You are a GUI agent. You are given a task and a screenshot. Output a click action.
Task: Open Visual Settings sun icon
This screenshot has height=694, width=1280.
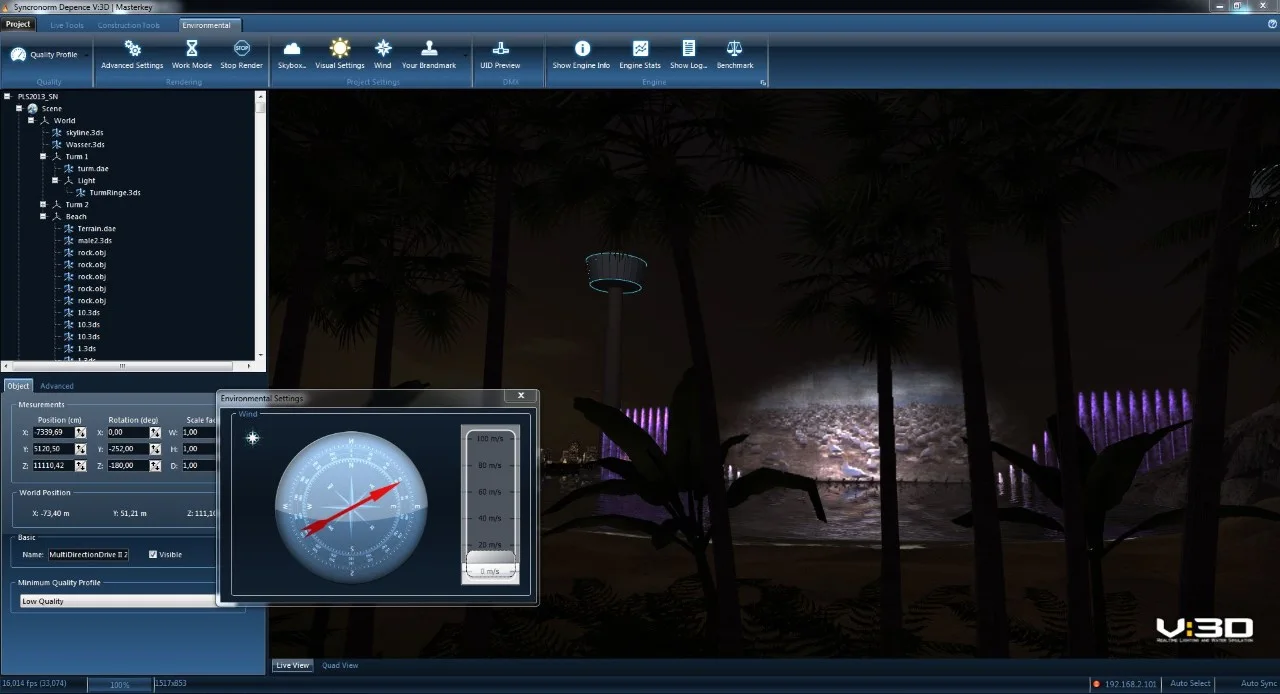[x=340, y=47]
